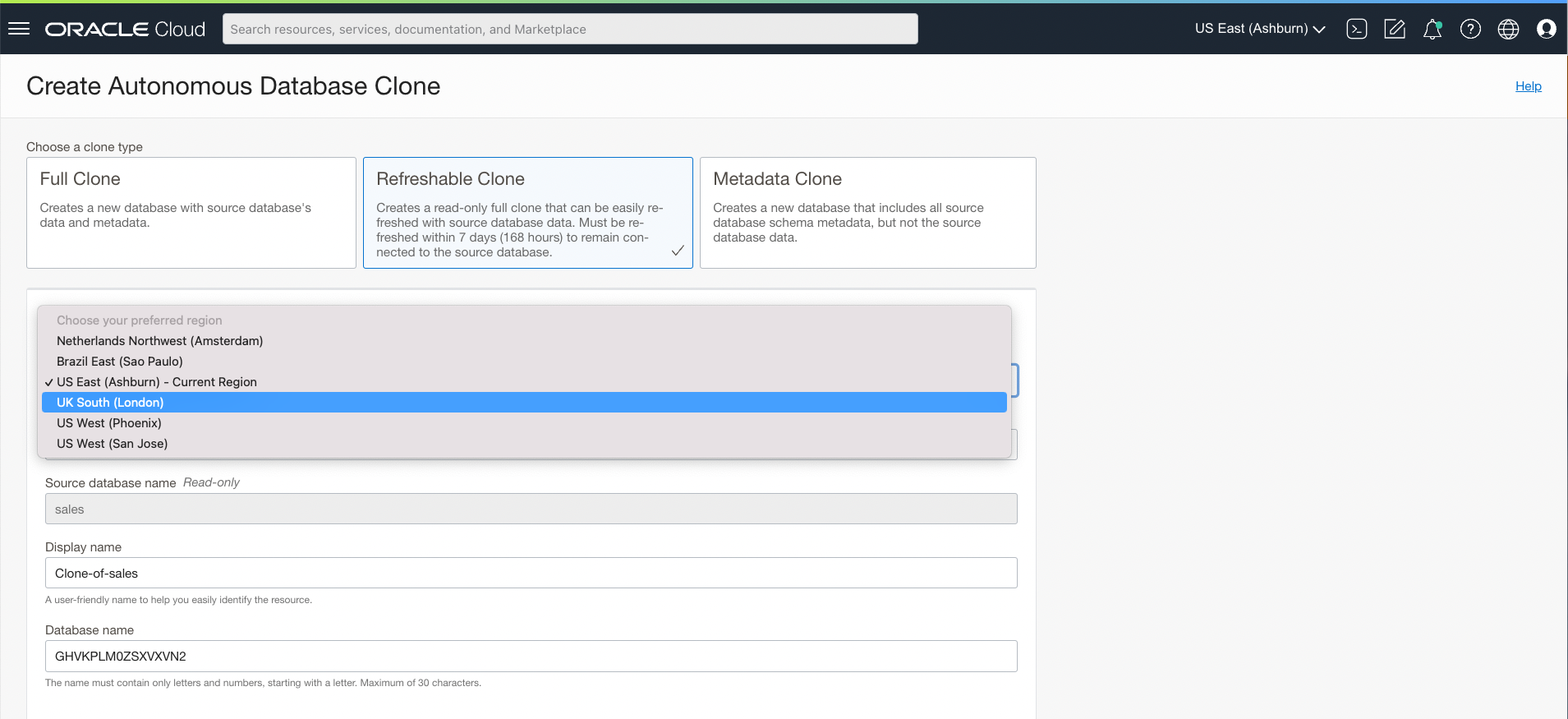Screen dimensions: 1568x719
Task: Choose US East (Ashburn) - Current Region option
Action: (x=524, y=382)
